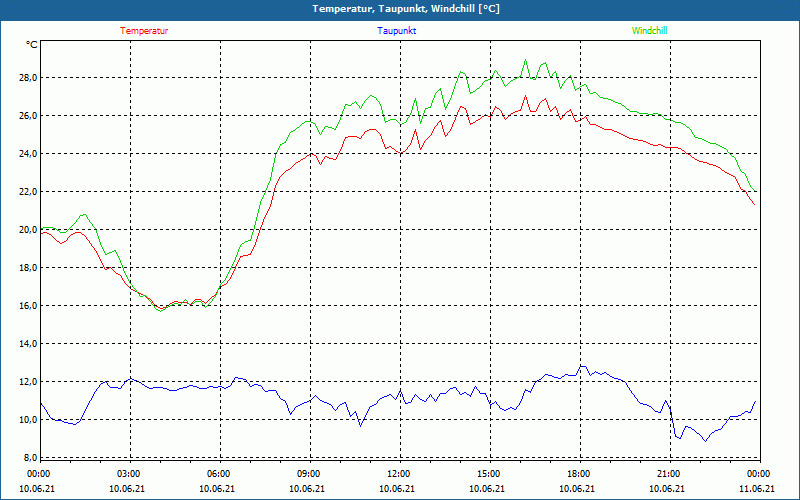Click the 8,0 y-axis value

31,458
